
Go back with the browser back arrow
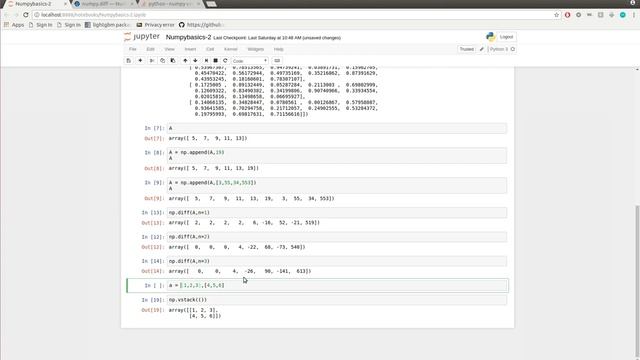[7, 15]
